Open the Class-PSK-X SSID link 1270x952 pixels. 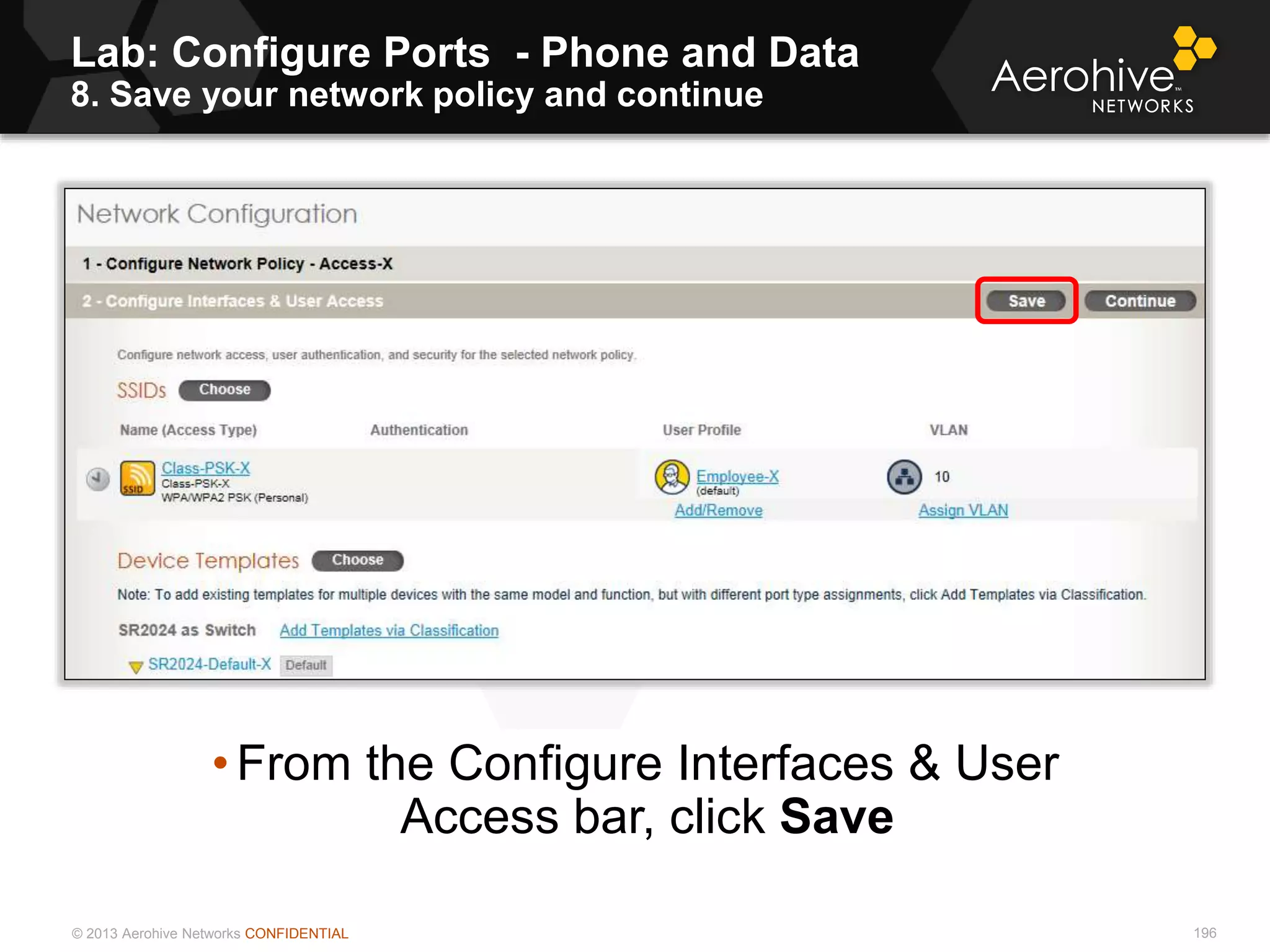[x=205, y=468]
